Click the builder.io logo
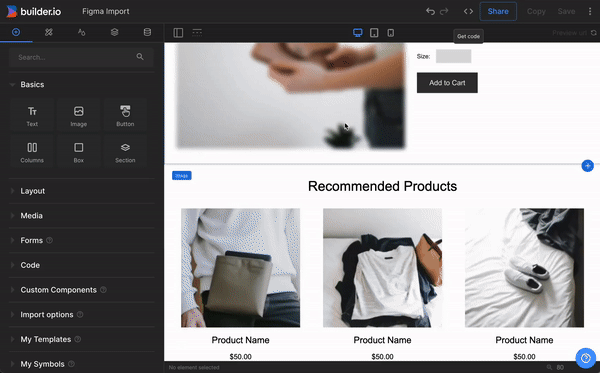The image size is (600, 373). click(x=34, y=11)
